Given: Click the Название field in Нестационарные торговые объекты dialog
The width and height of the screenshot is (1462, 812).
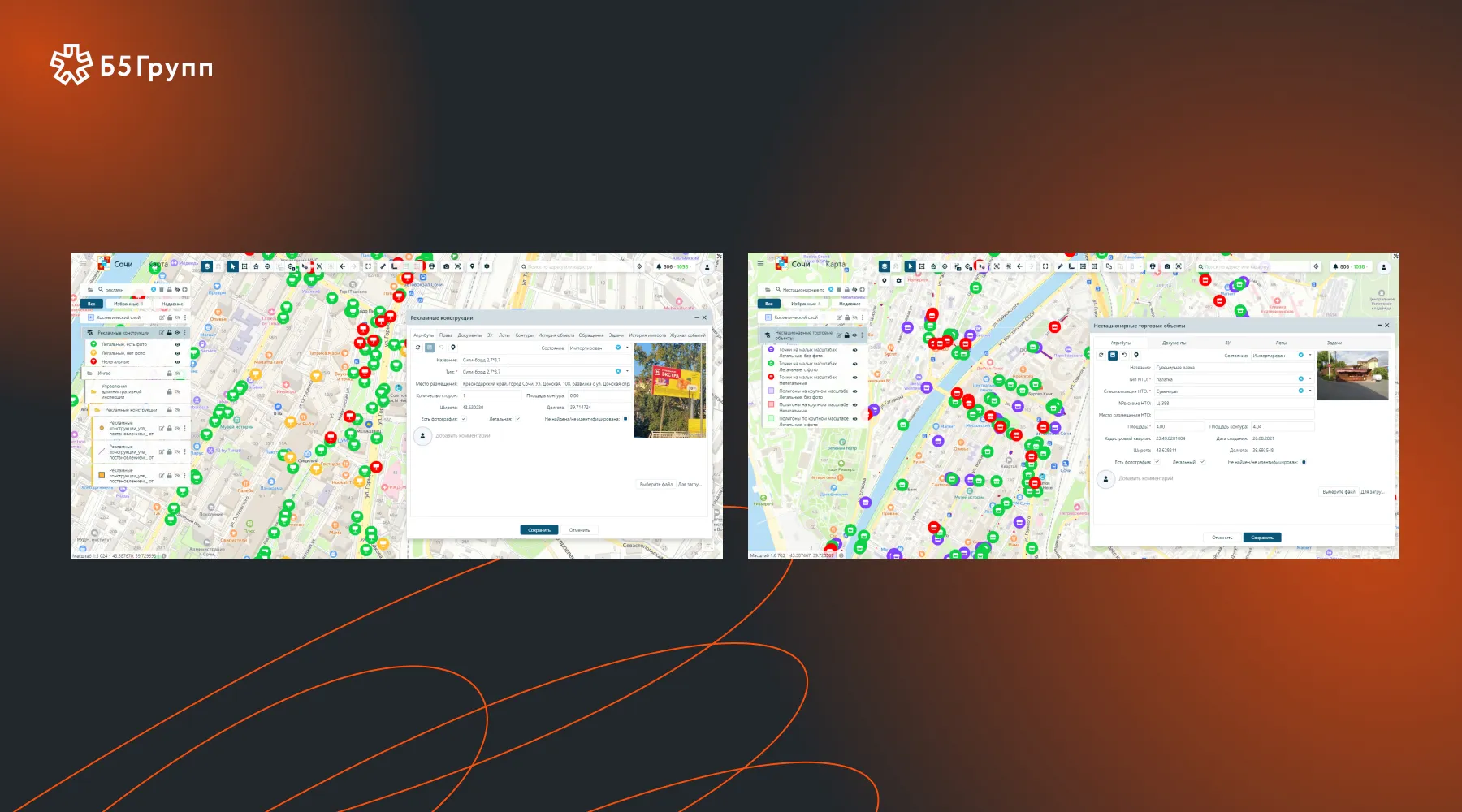Looking at the screenshot, I should coord(1234,367).
